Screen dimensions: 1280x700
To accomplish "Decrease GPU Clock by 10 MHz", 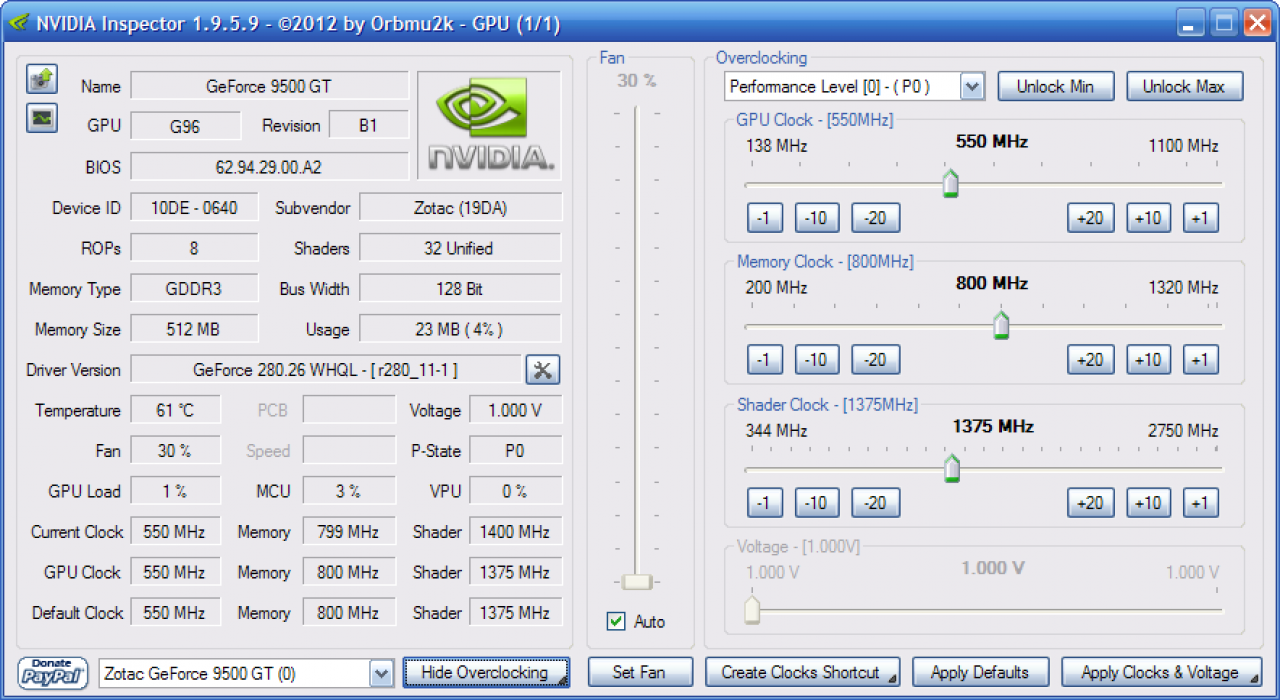I will (x=817, y=218).
